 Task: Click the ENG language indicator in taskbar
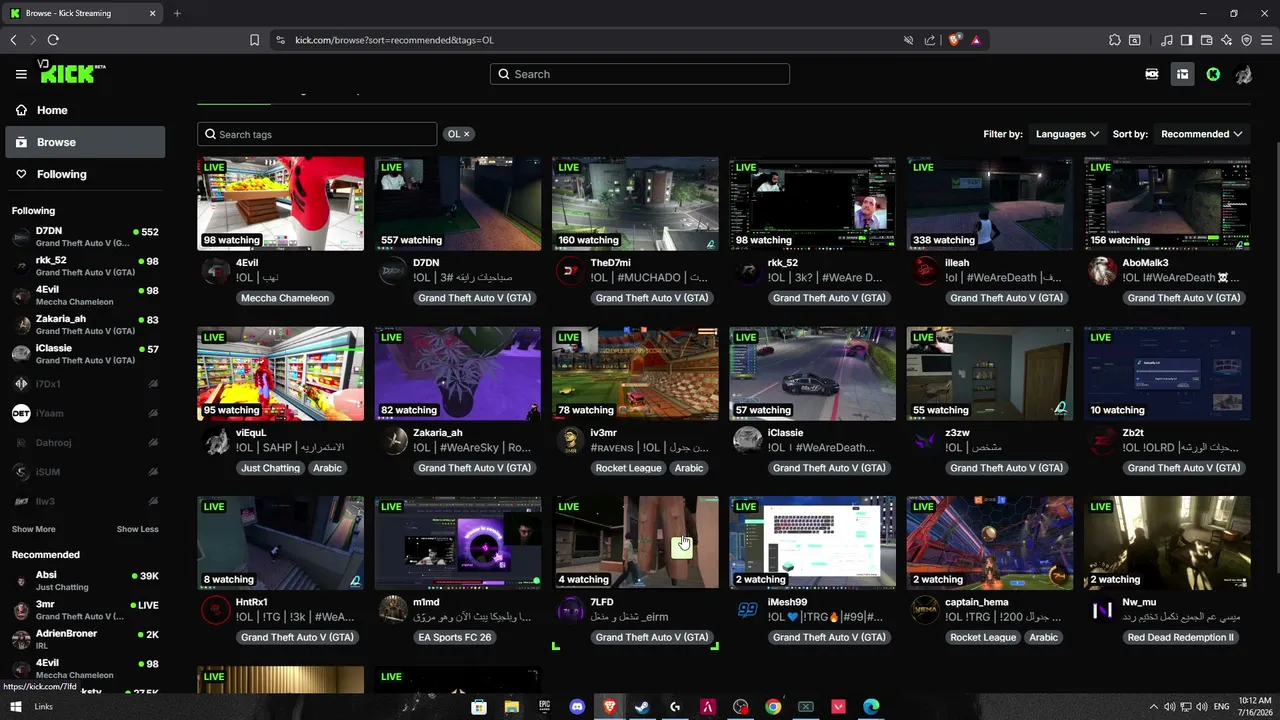(x=1222, y=707)
